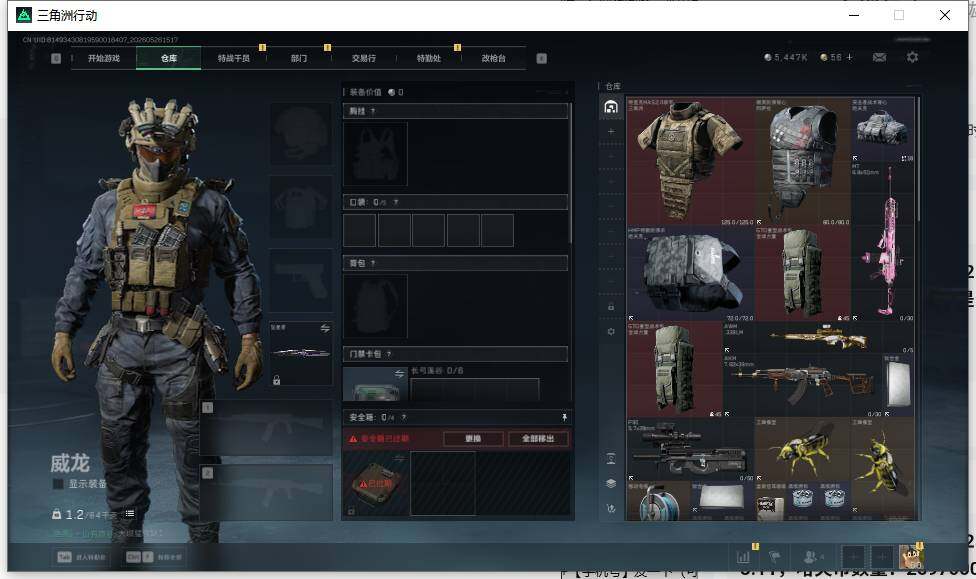Click the warehouse grid scrollbar
The image size is (976, 579).
918,159
